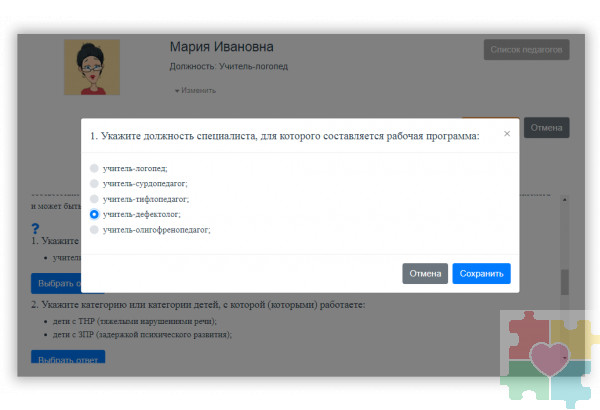The image size is (600, 410).
Task: Expand the Изменить dropdown under the name
Action: [x=195, y=90]
